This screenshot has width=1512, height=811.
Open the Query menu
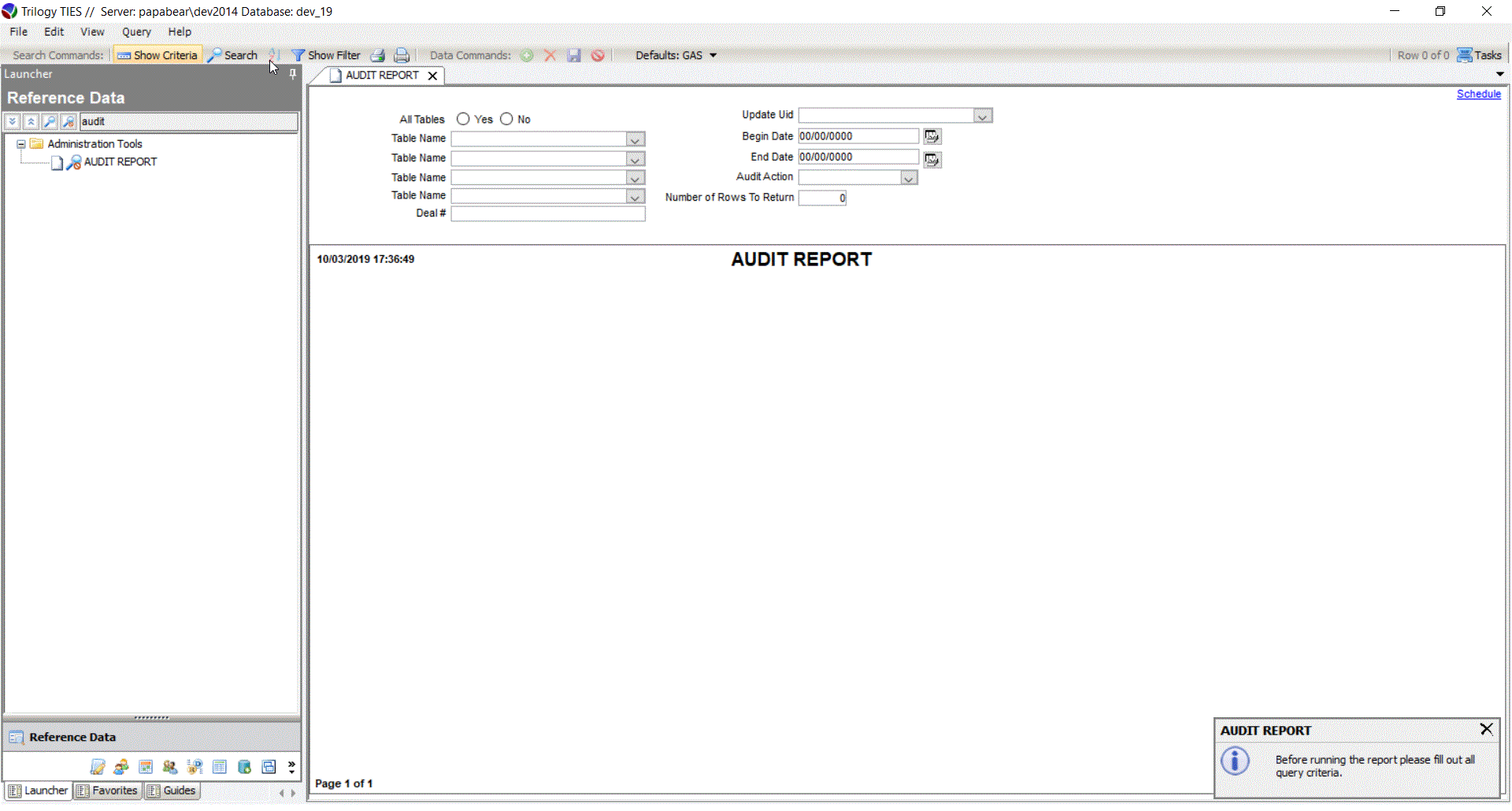135,31
